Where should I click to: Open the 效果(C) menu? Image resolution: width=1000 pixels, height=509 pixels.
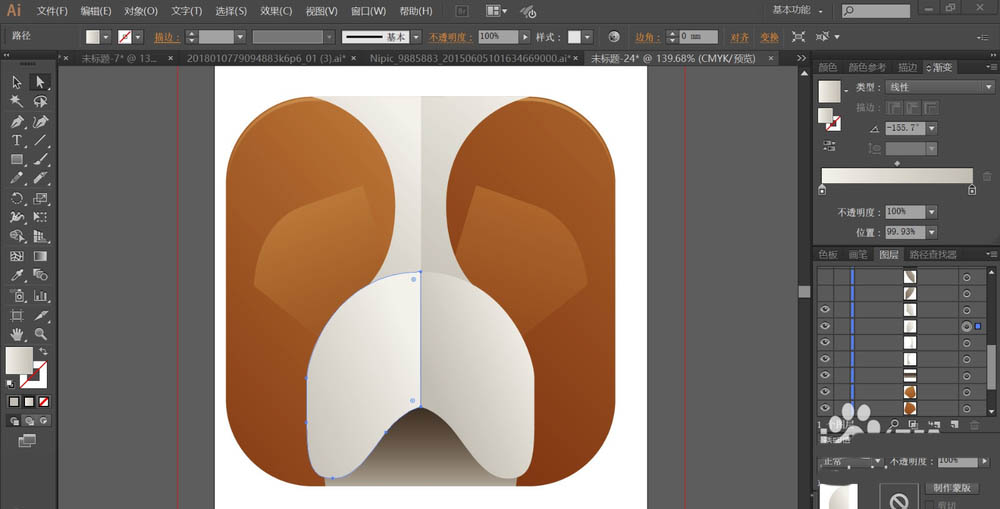[x=276, y=11]
